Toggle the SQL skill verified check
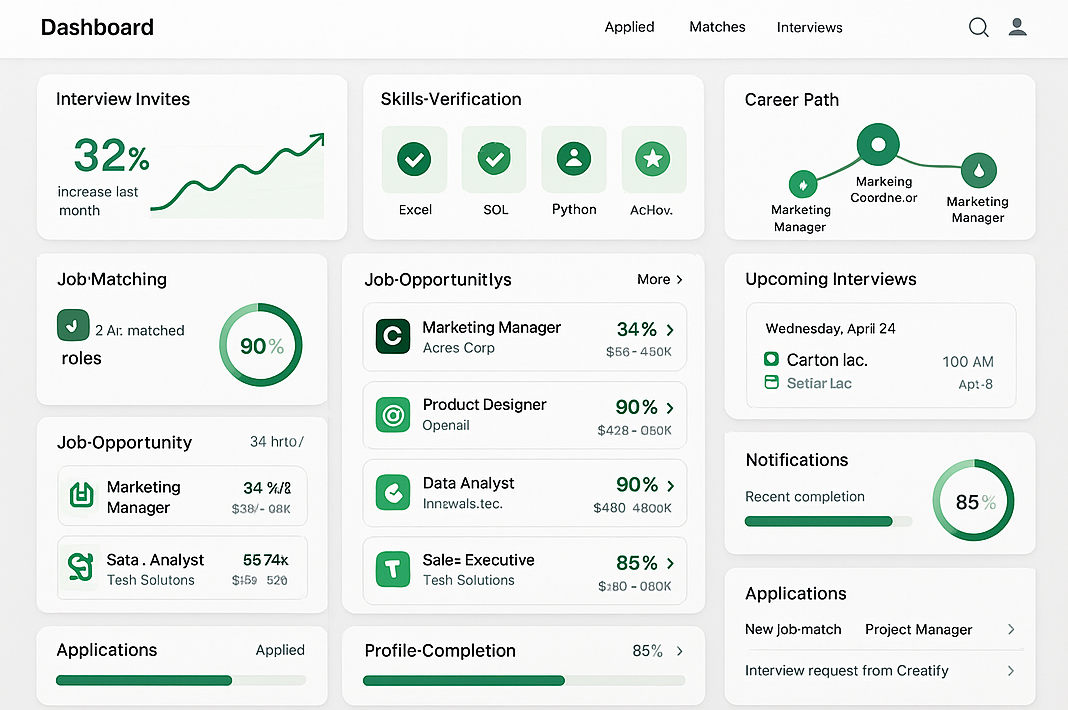The height and width of the screenshot is (710, 1068). [x=494, y=158]
